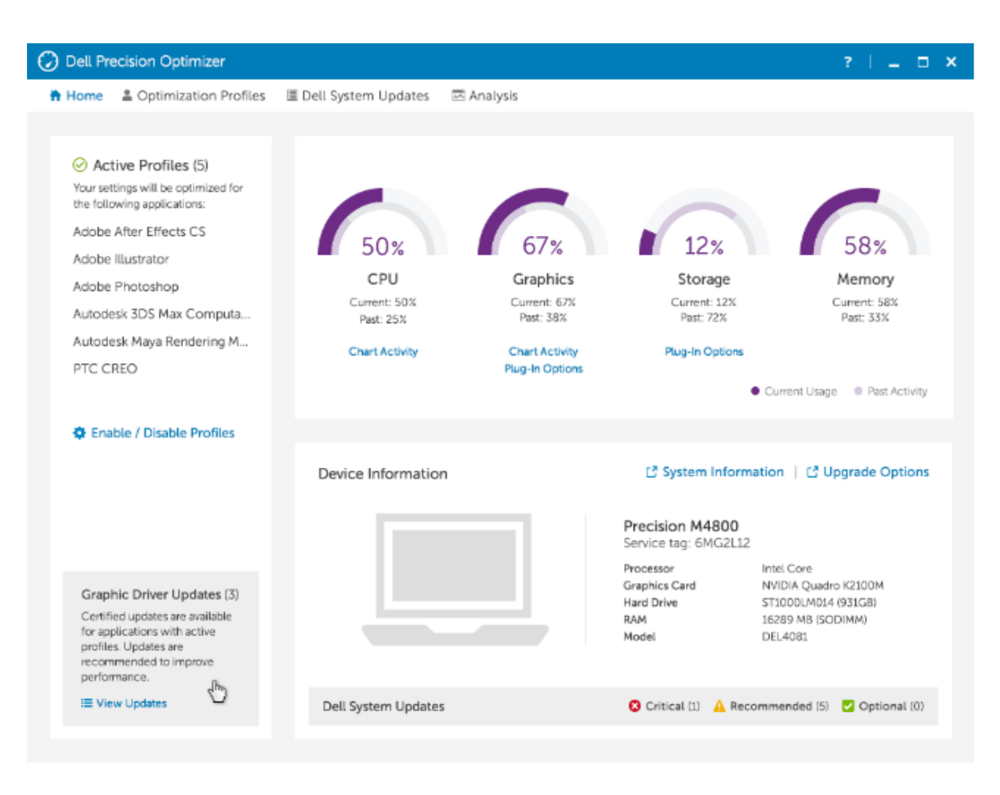Click the list icon beside View Updates
This screenshot has height=795, width=1000.
(x=87, y=703)
